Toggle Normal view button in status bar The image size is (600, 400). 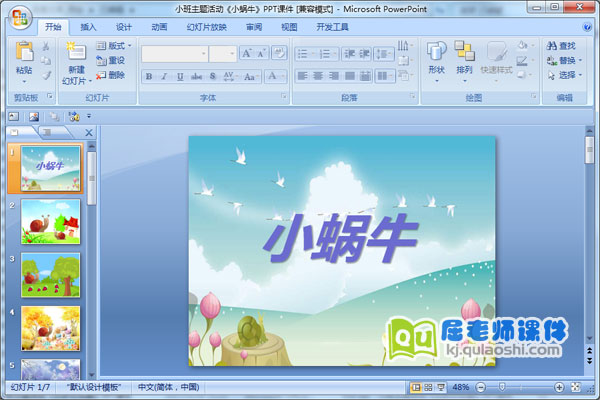415,387
